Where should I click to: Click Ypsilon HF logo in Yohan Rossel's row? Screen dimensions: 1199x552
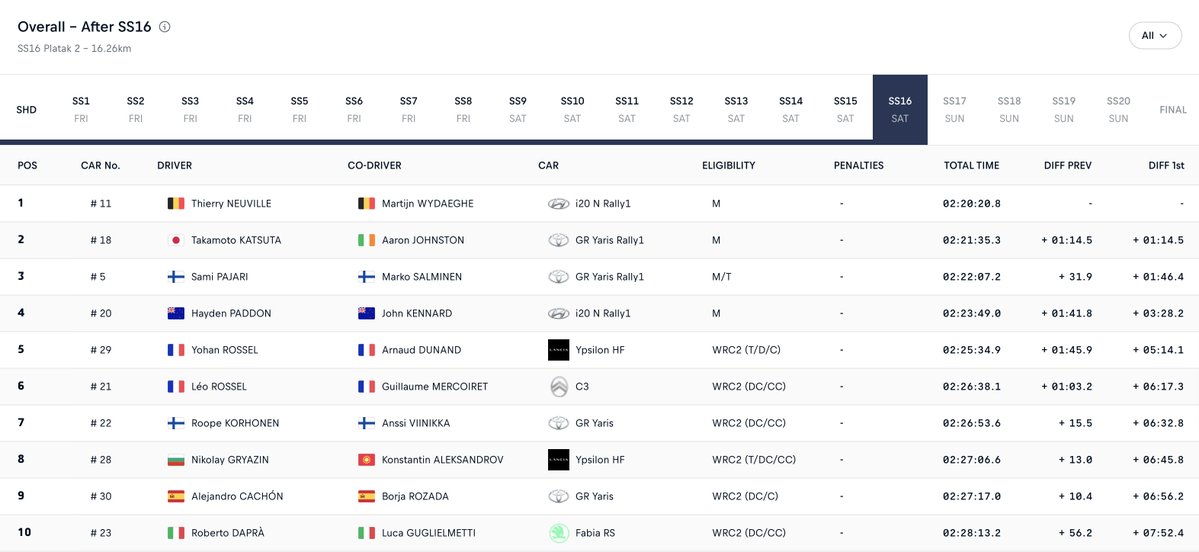point(558,350)
